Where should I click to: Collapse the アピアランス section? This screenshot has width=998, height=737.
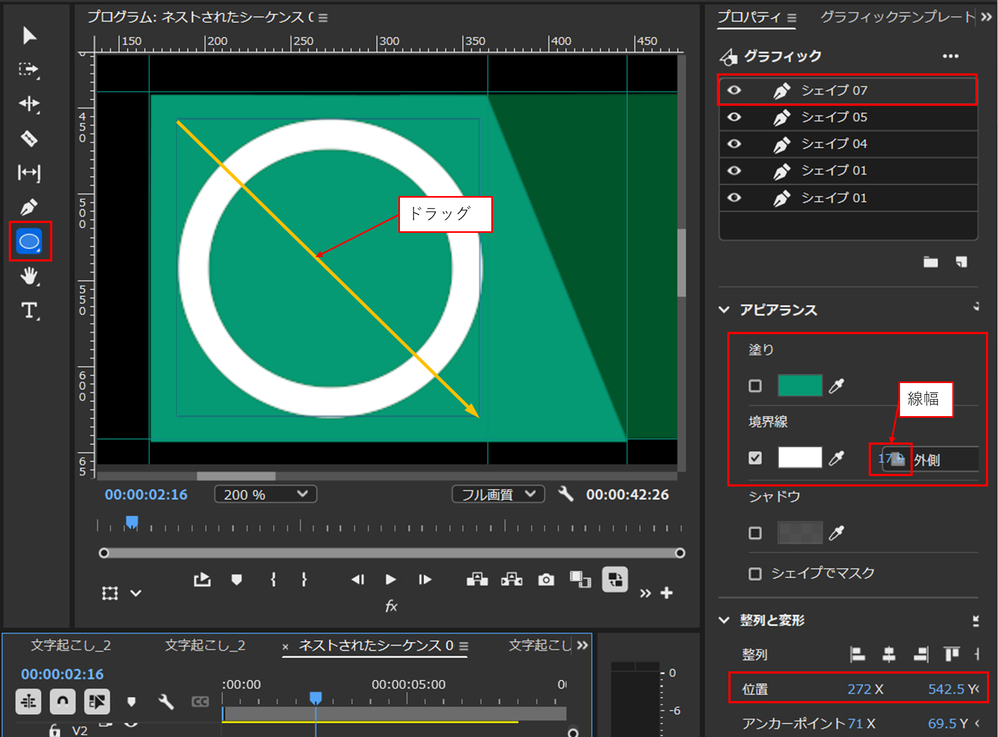pos(725,310)
